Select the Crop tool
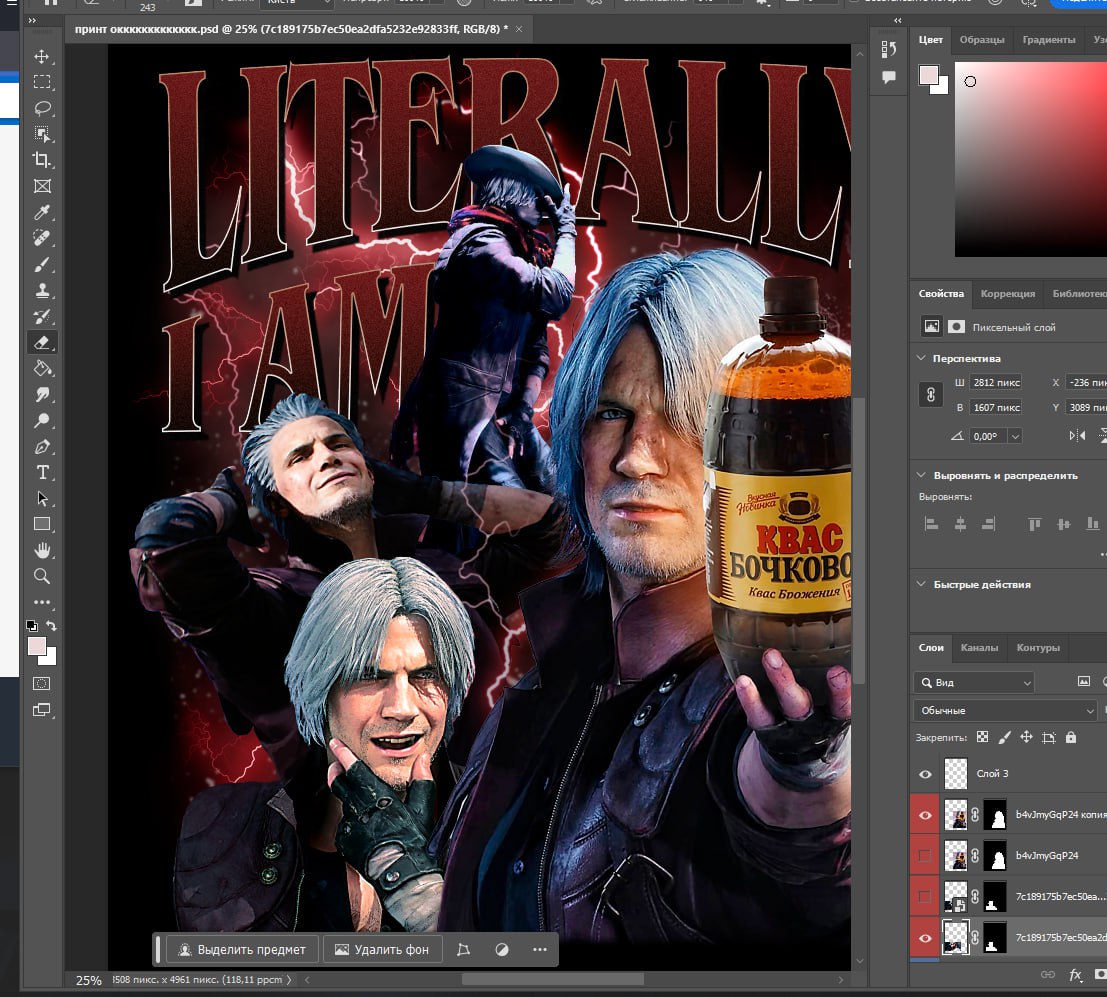This screenshot has height=997, width=1107. click(x=42, y=160)
